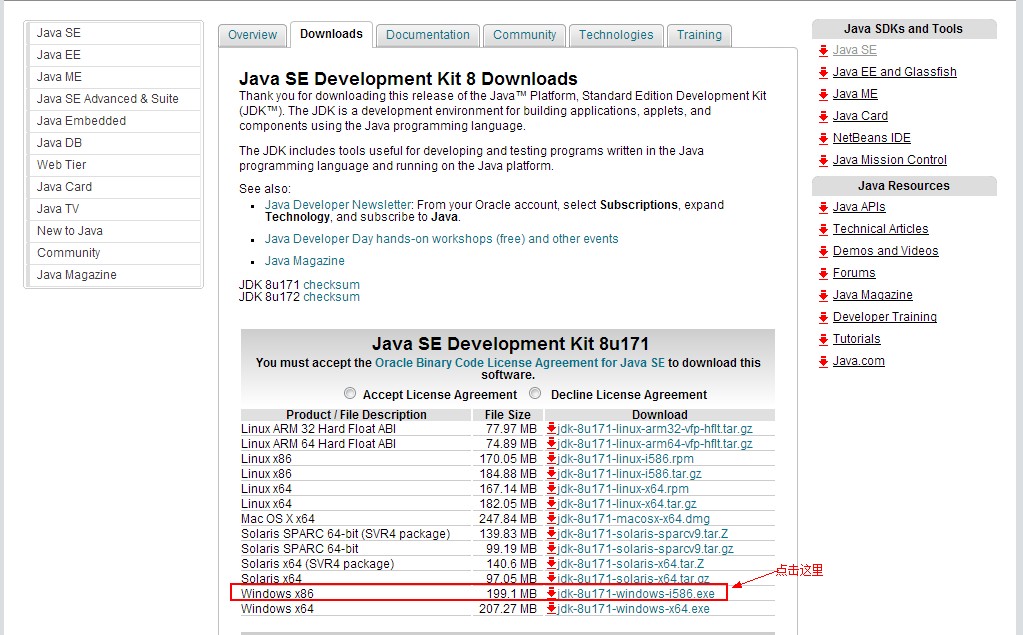
Task: Click download icon for linux-i586.tar.gz
Action: 551,473
